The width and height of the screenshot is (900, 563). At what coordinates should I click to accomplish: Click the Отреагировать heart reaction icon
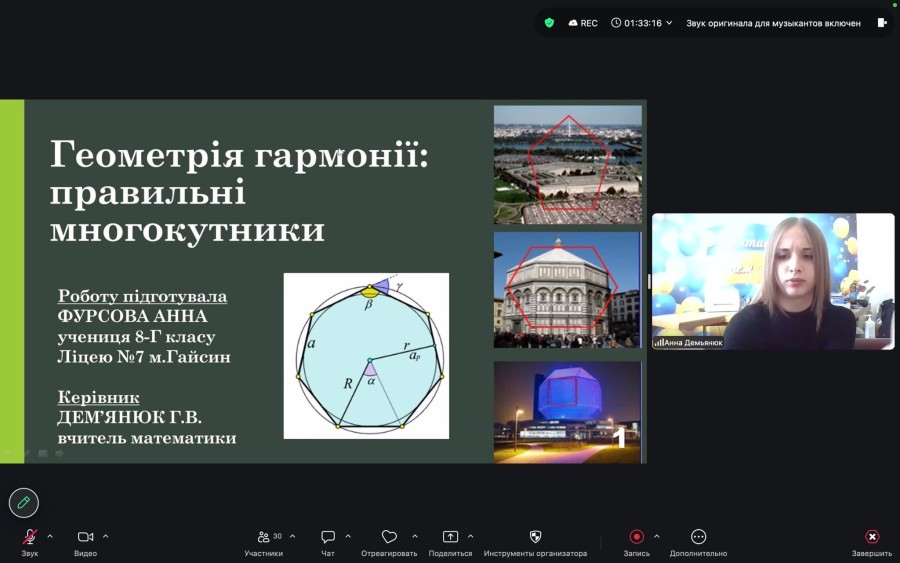(389, 537)
